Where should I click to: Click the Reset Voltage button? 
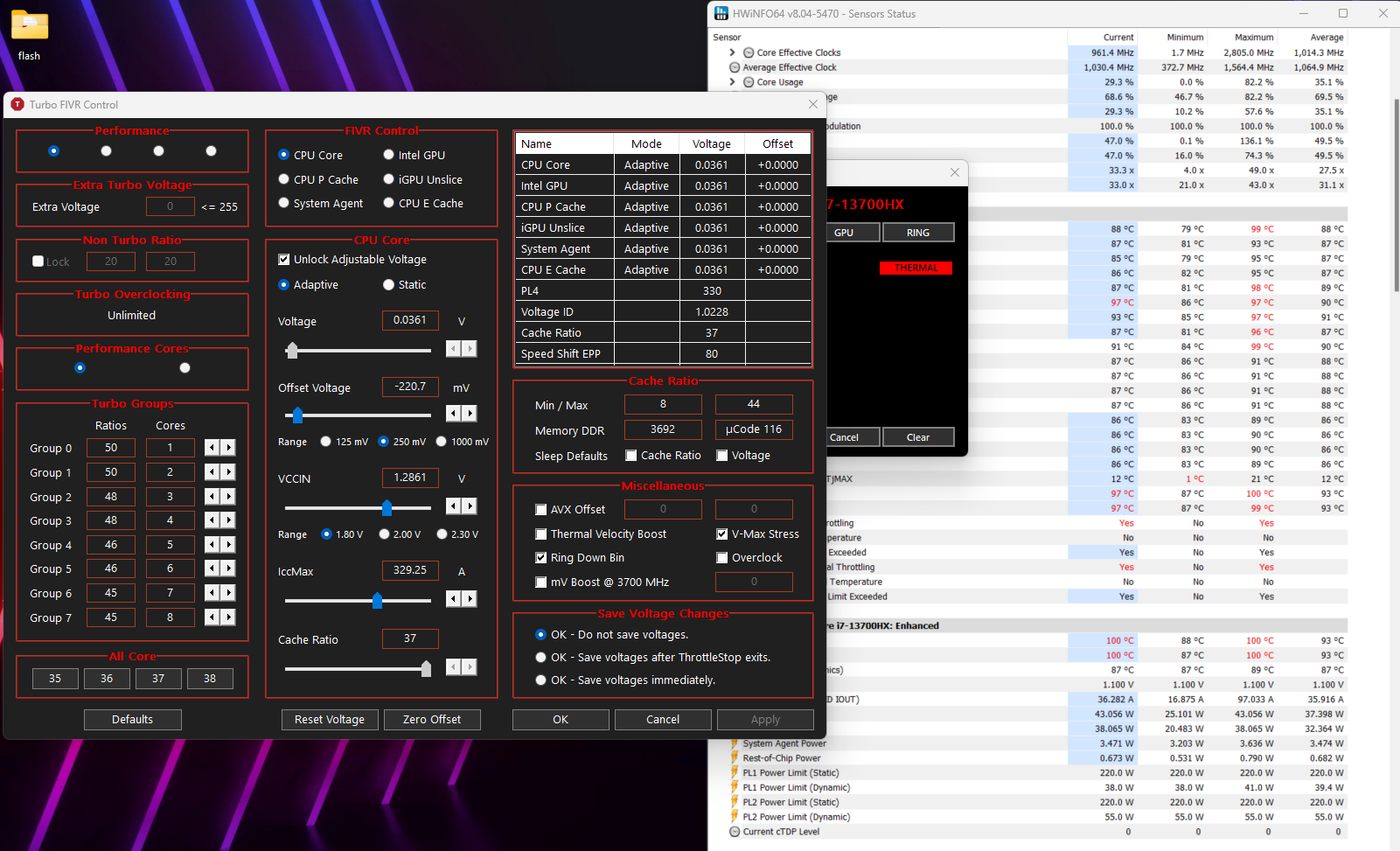tap(330, 720)
